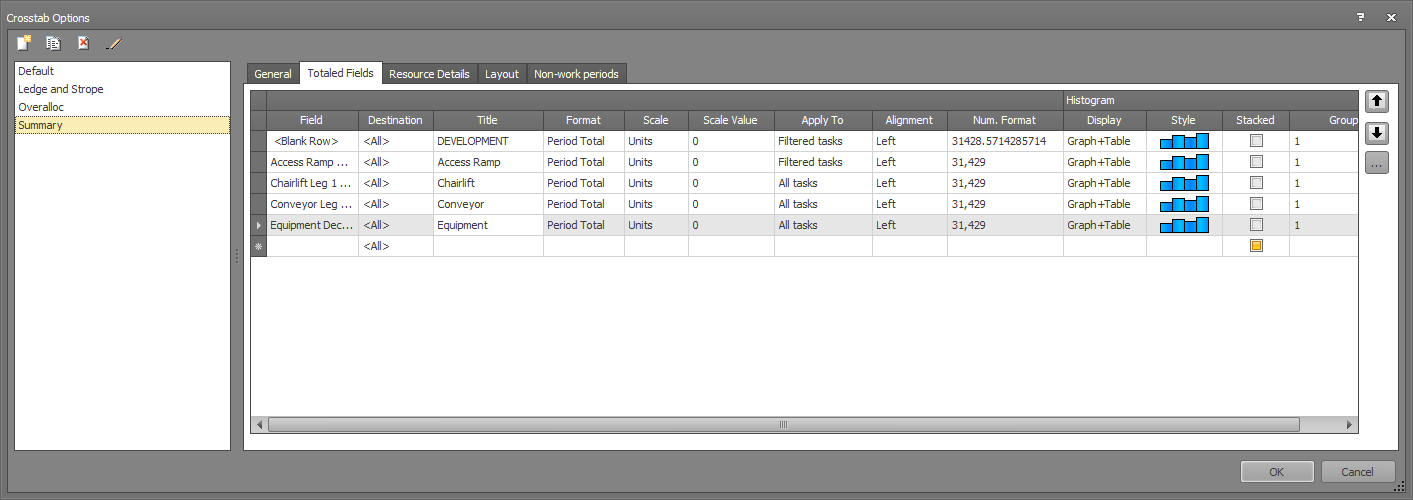Click the New crosstab layout icon
Viewport: 1413px width, 500px height.
(x=24, y=43)
